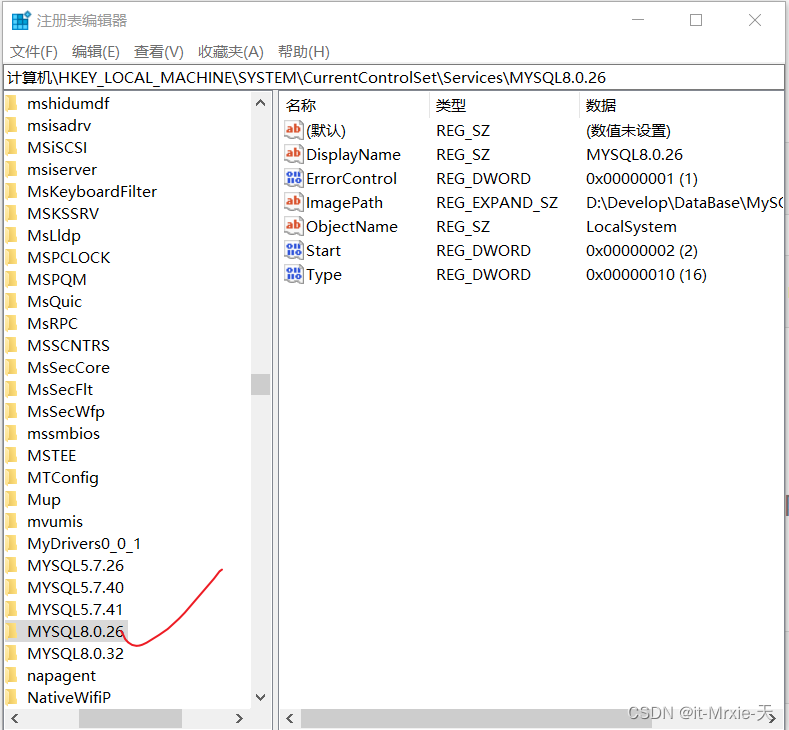Click the folder icon of MSPQM key
The height and width of the screenshot is (730, 789).
click(x=12, y=279)
